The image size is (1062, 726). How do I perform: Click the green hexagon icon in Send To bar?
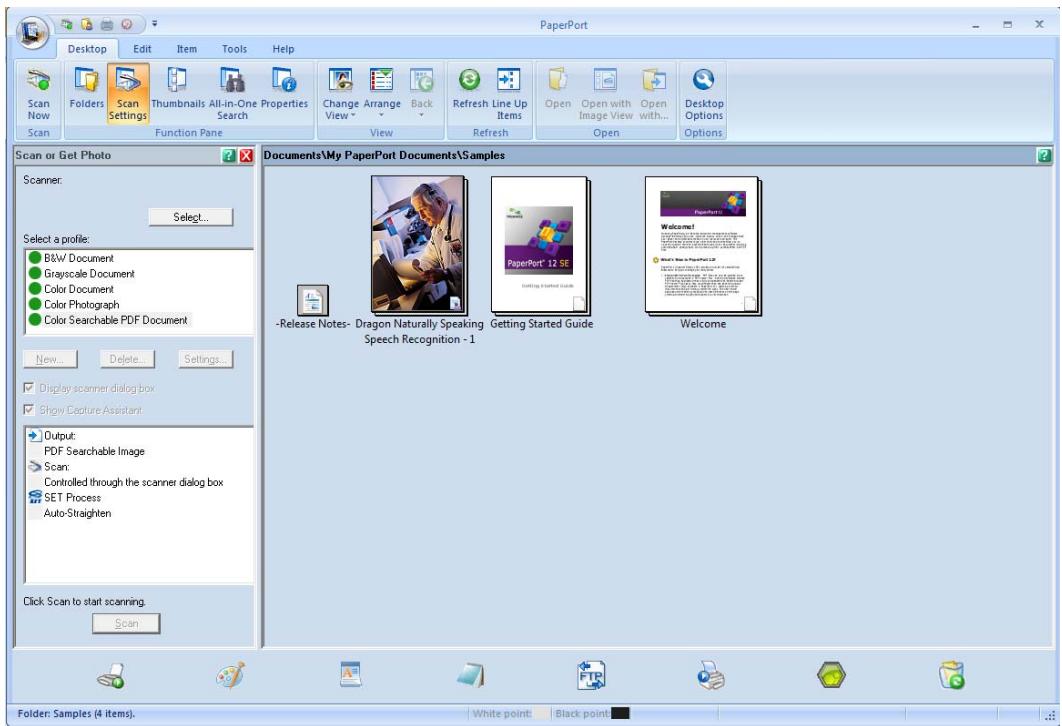(831, 675)
